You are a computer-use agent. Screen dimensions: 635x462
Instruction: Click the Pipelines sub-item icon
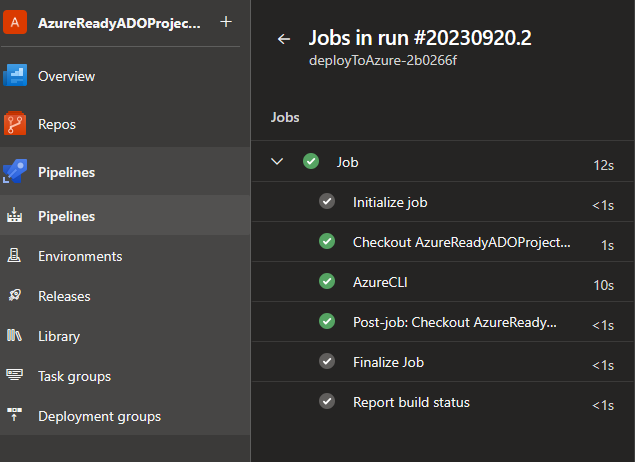tap(14, 215)
